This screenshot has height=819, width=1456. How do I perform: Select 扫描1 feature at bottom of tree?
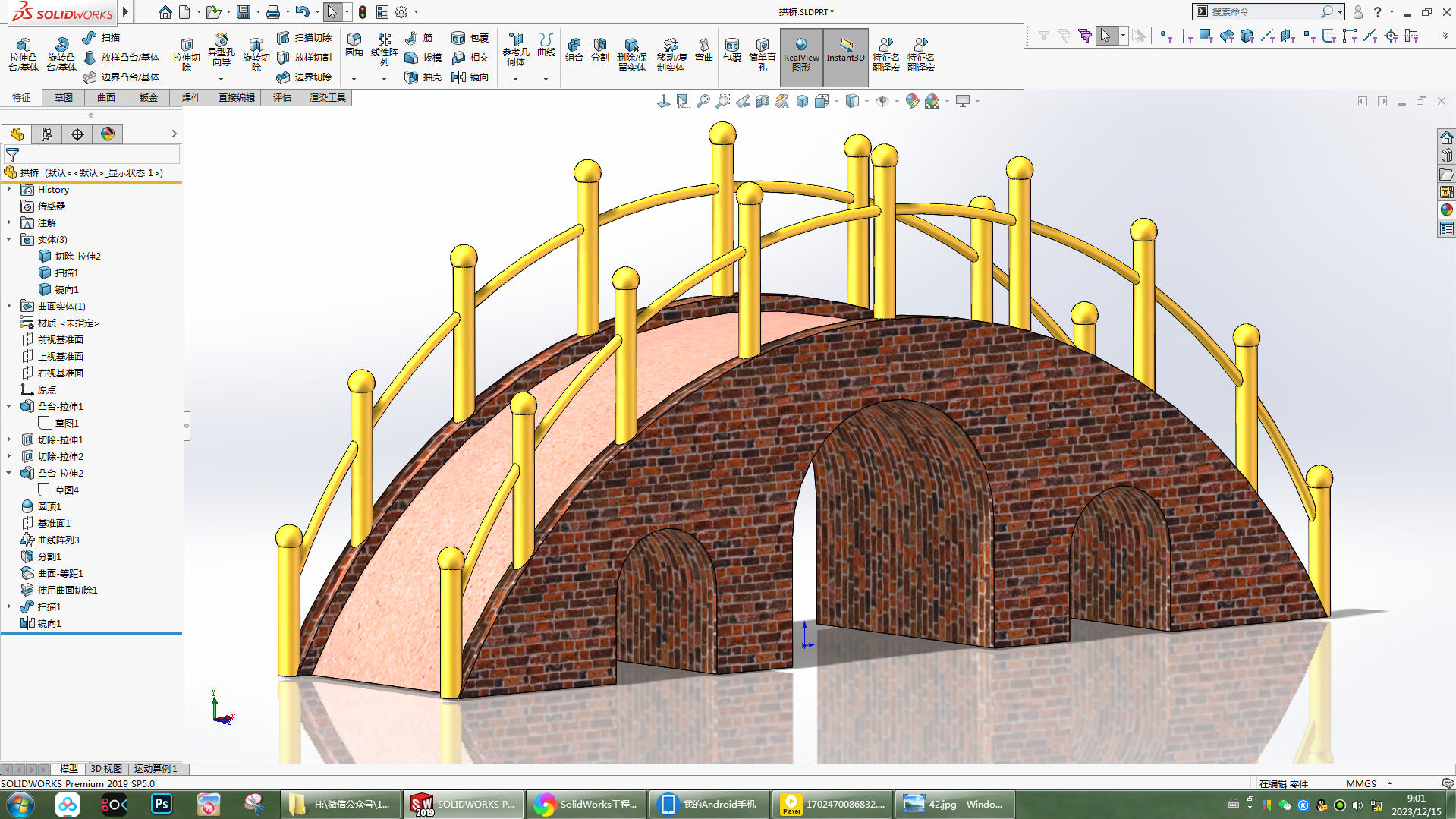[x=49, y=606]
